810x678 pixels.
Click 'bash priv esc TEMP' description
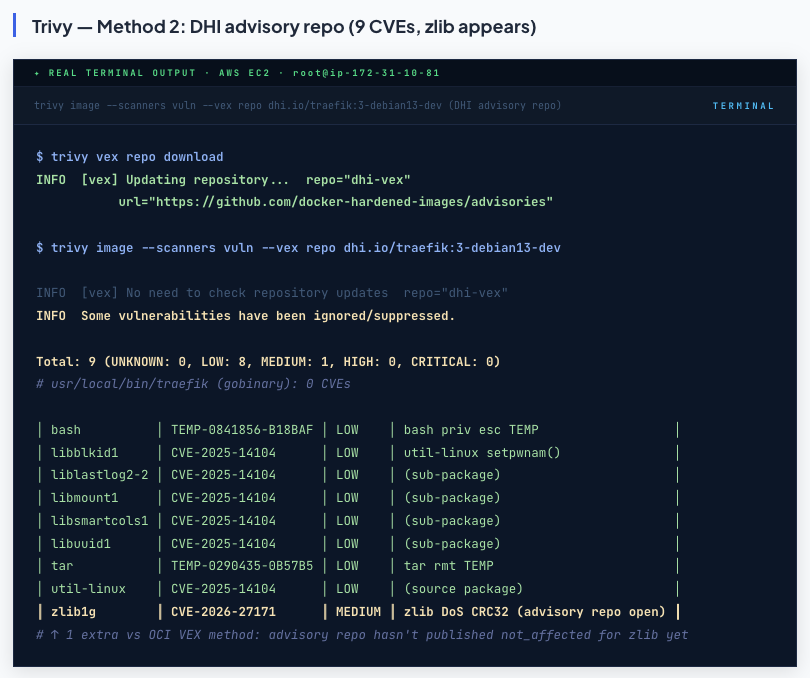click(471, 430)
